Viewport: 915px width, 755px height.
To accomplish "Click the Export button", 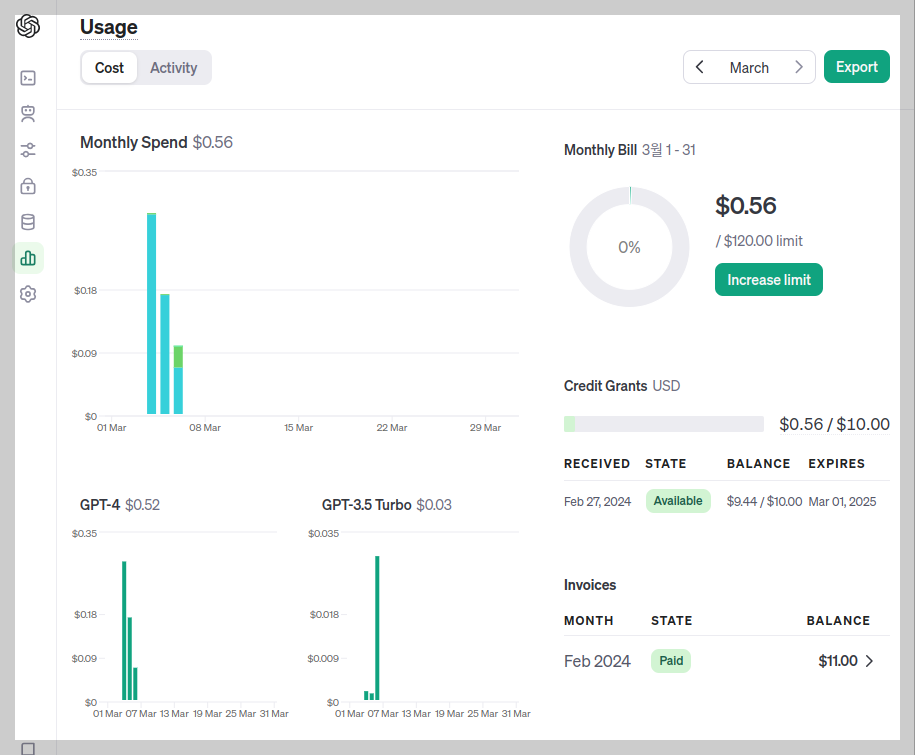I will coord(856,67).
